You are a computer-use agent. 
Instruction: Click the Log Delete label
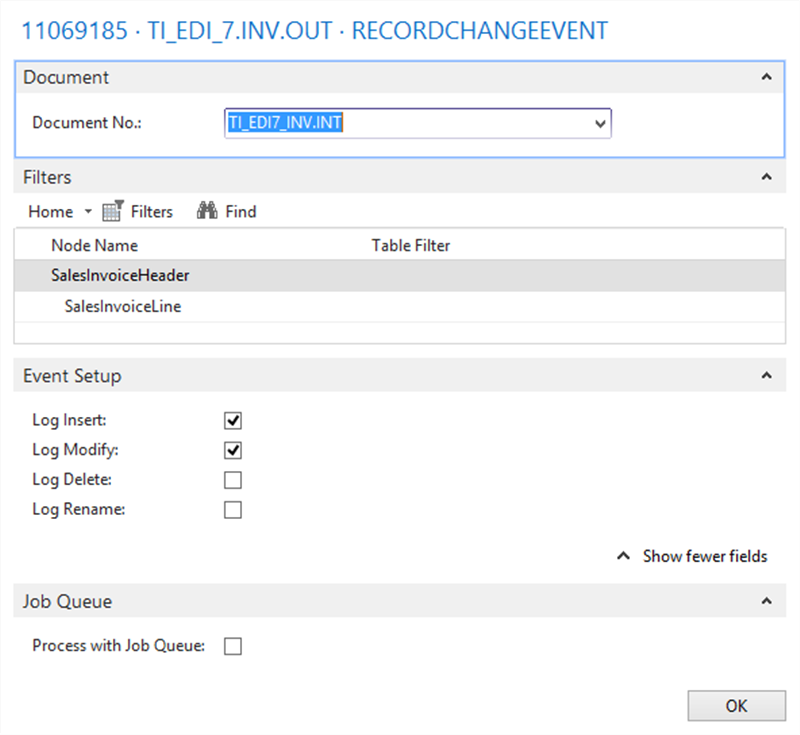[x=72, y=479]
